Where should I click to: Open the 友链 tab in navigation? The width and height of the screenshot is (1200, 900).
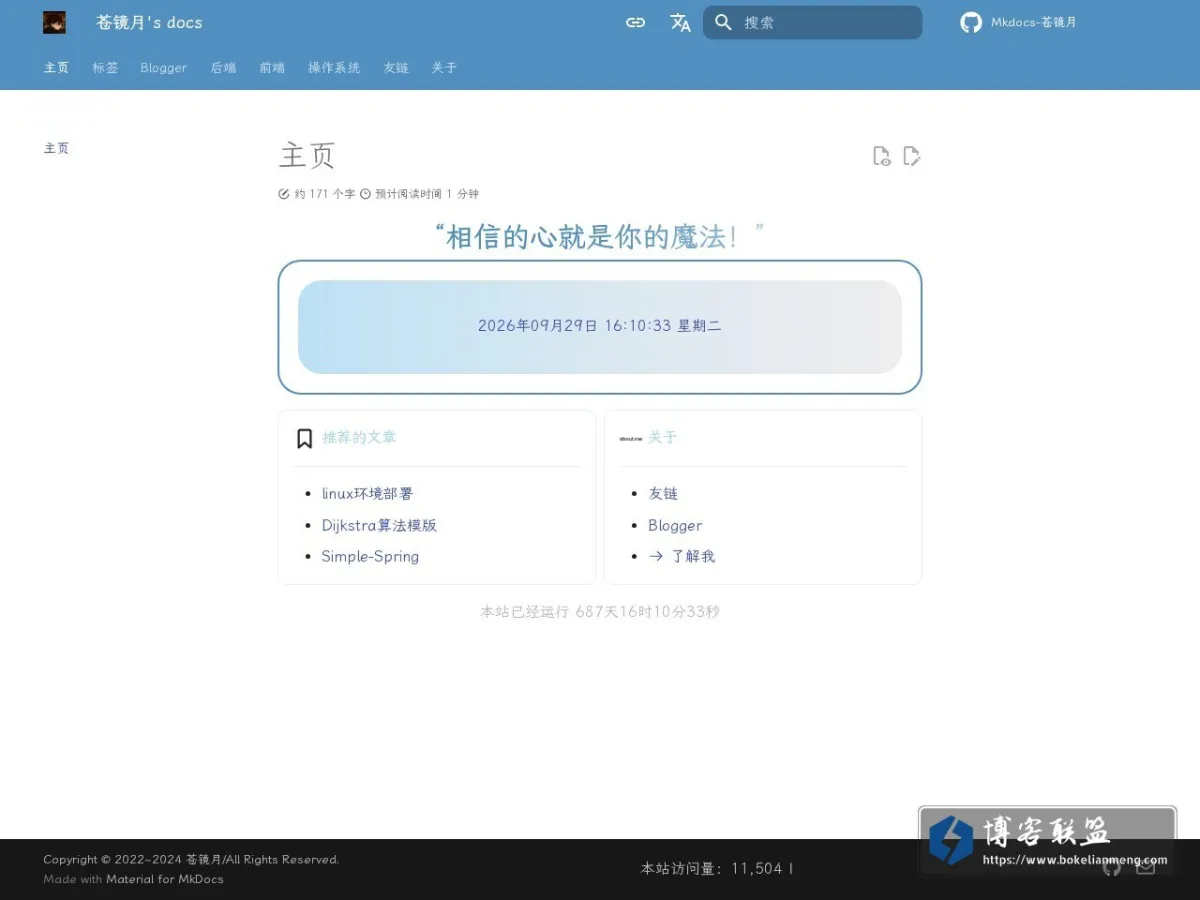[396, 67]
